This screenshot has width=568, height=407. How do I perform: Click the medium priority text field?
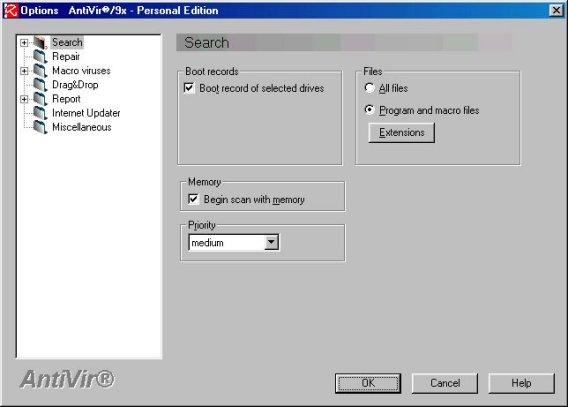point(227,242)
